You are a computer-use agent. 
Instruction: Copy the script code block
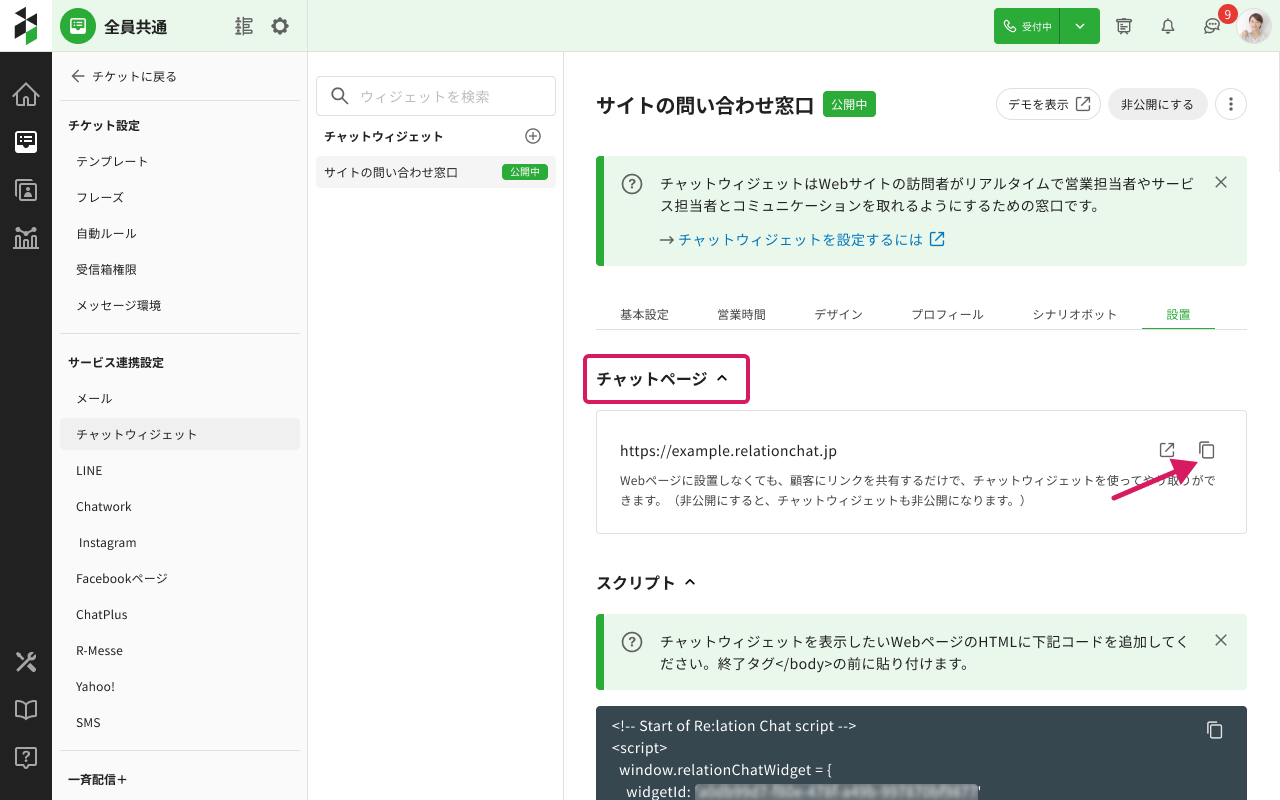[x=1214, y=730]
